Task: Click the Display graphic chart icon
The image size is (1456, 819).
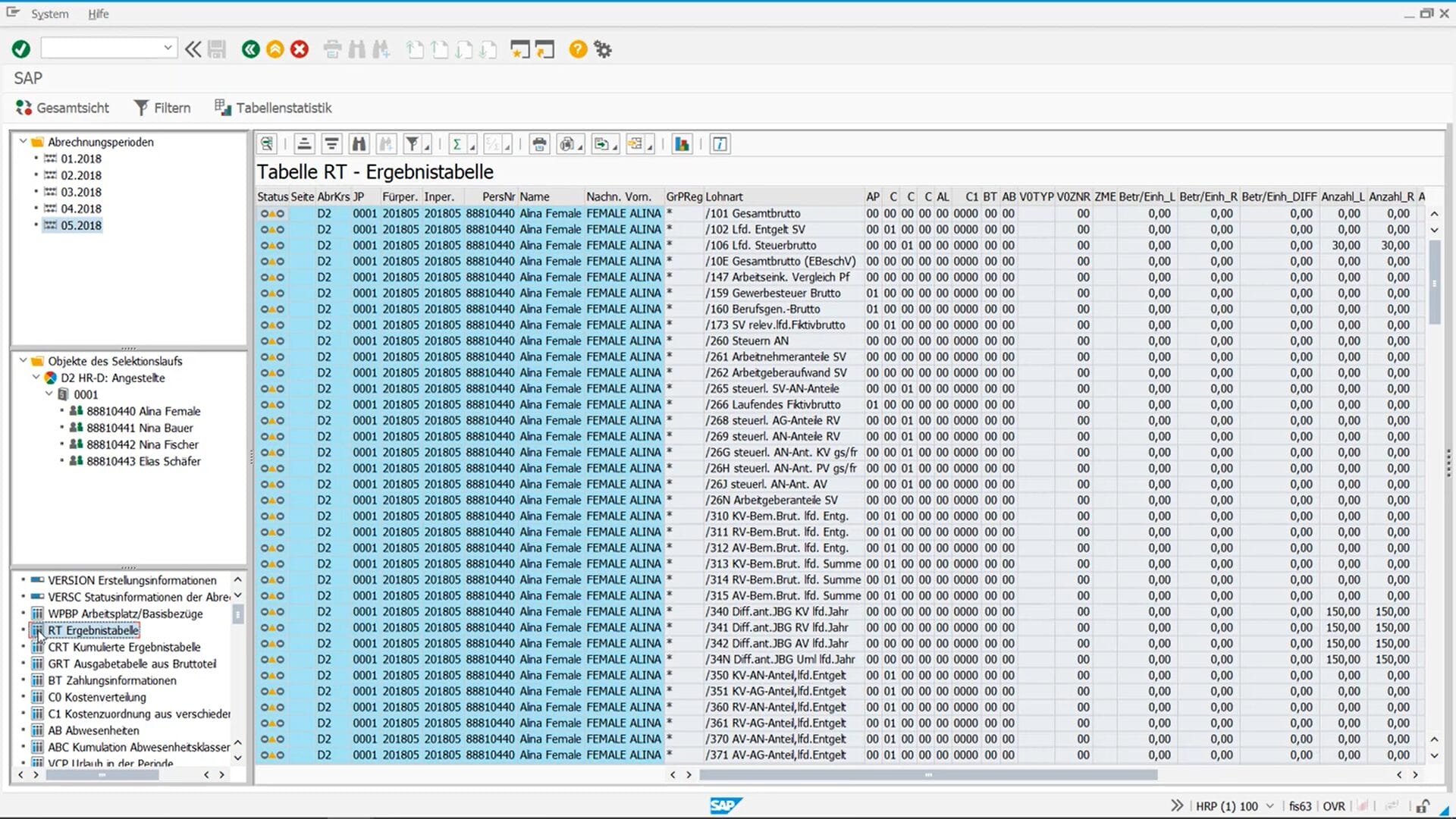Action: (x=682, y=144)
